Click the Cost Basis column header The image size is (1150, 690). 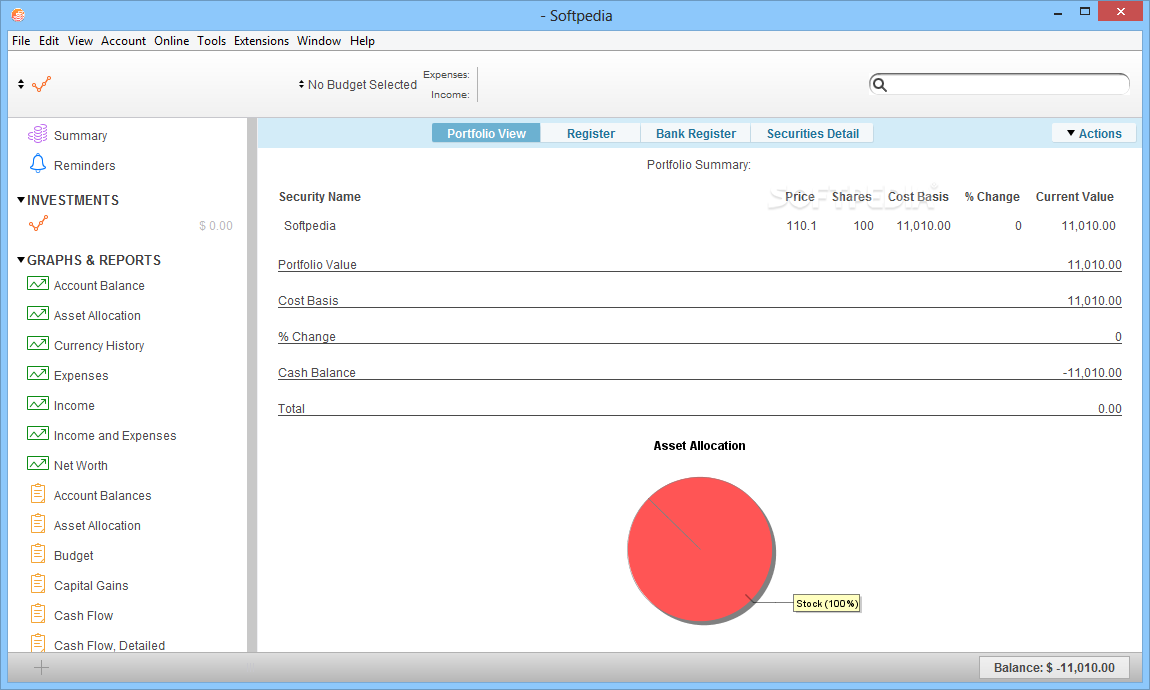coord(918,197)
